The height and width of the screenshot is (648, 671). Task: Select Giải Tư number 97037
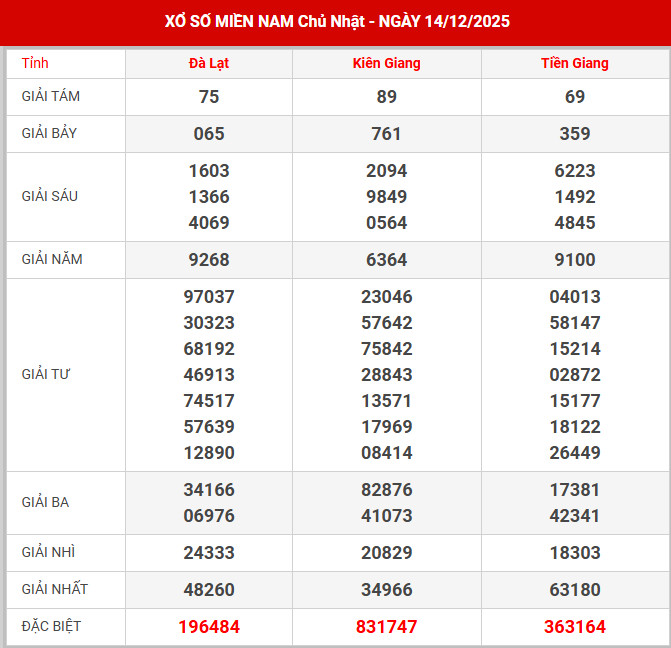pos(209,297)
